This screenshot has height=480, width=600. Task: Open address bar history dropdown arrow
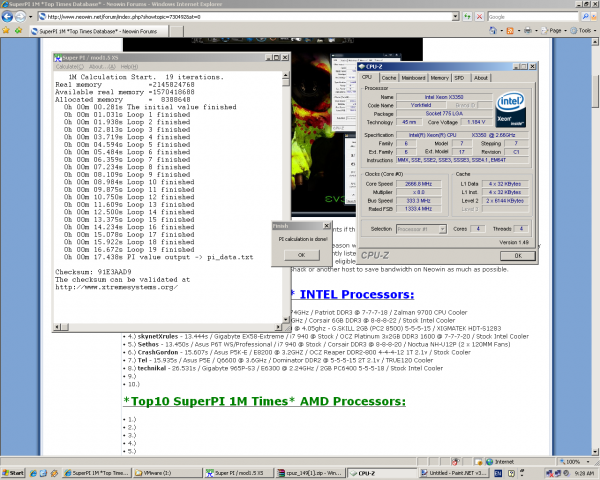[455, 16]
